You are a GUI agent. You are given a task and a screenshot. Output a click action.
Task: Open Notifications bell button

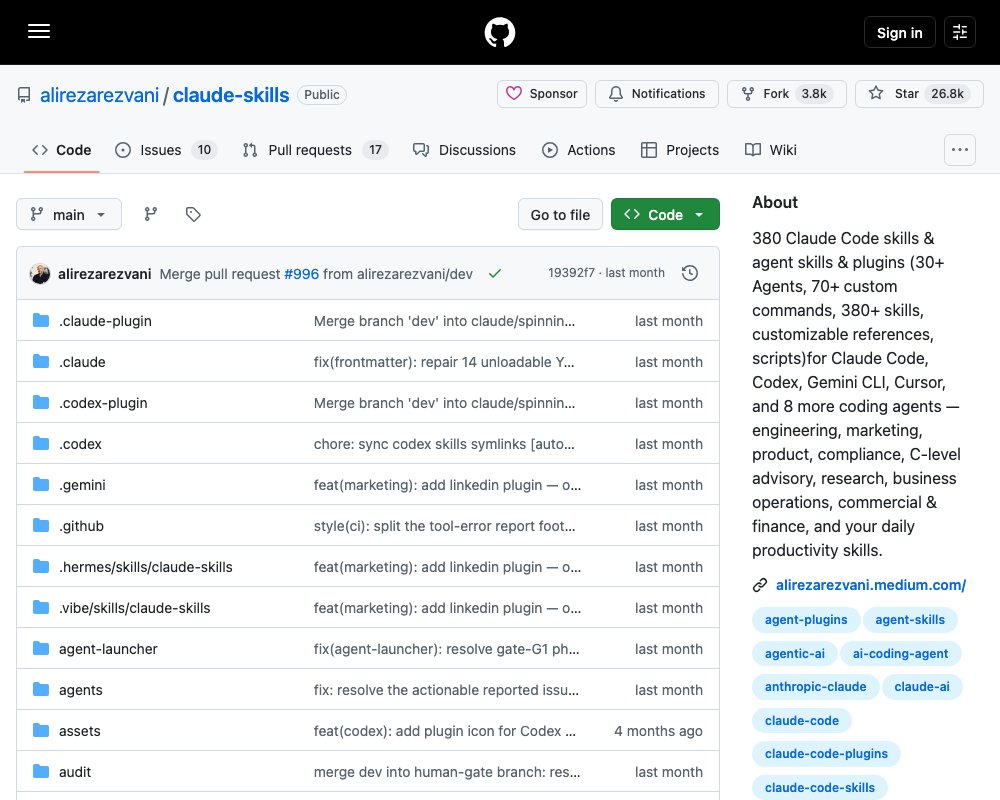[657, 94]
